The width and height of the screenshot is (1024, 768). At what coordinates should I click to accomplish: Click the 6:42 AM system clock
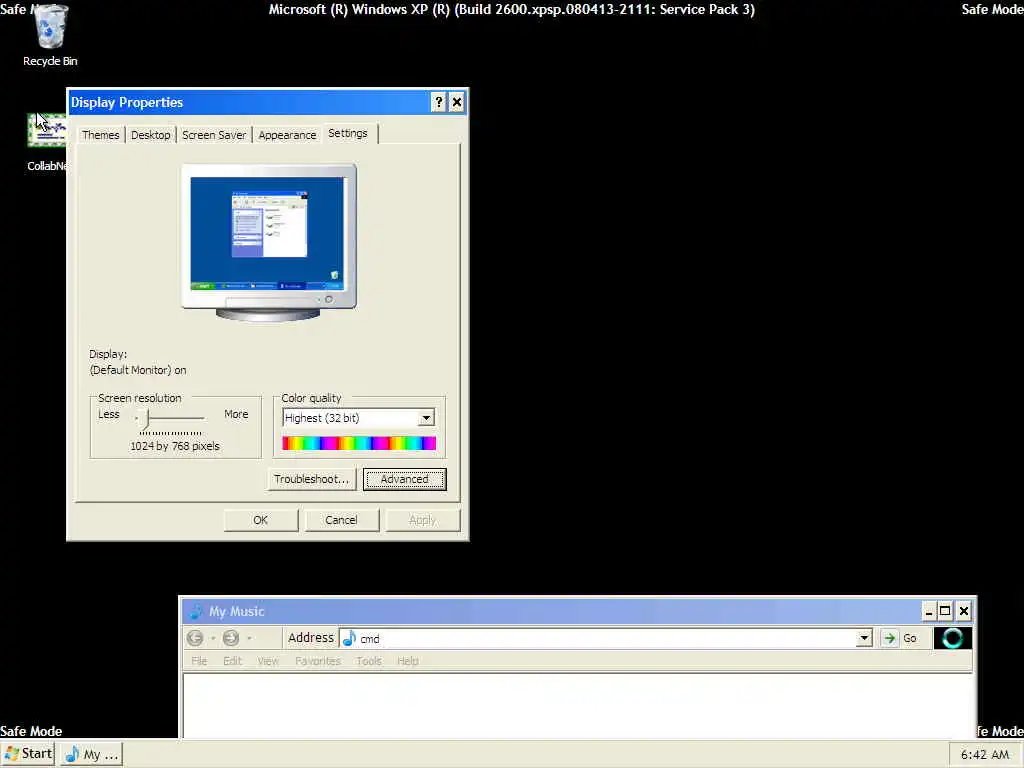(x=985, y=754)
